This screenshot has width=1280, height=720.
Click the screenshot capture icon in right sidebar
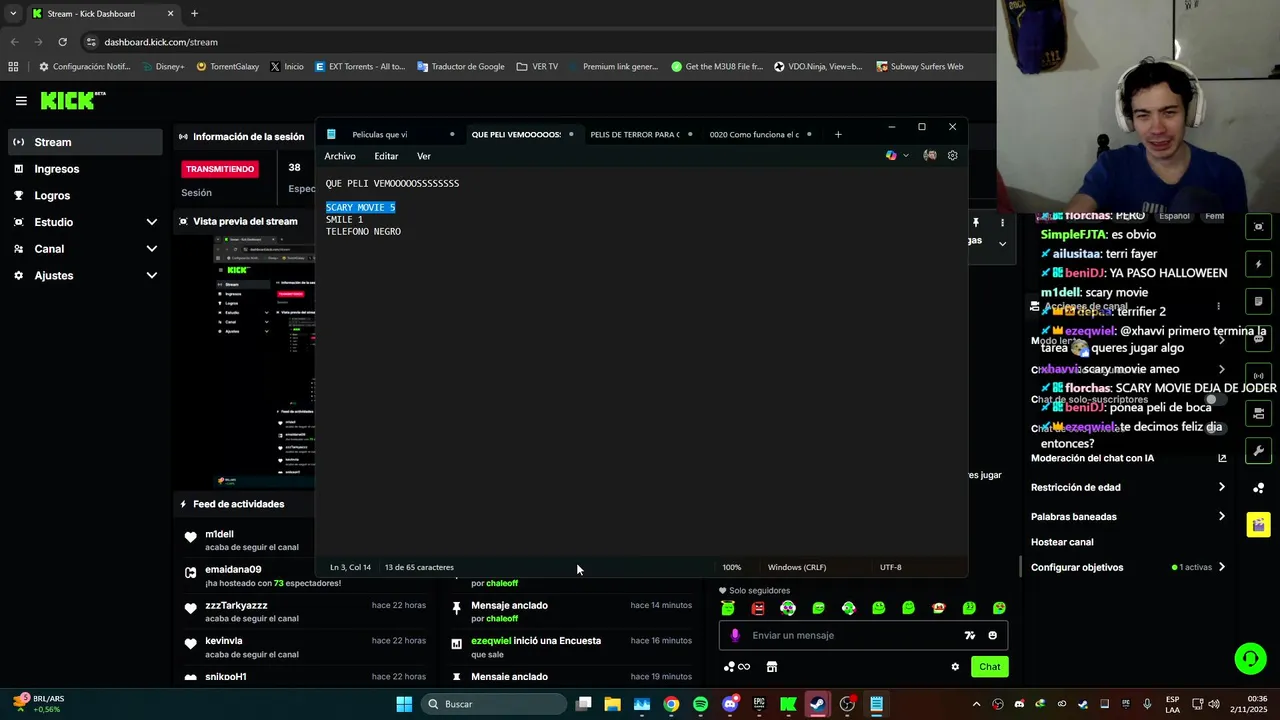[1259, 227]
